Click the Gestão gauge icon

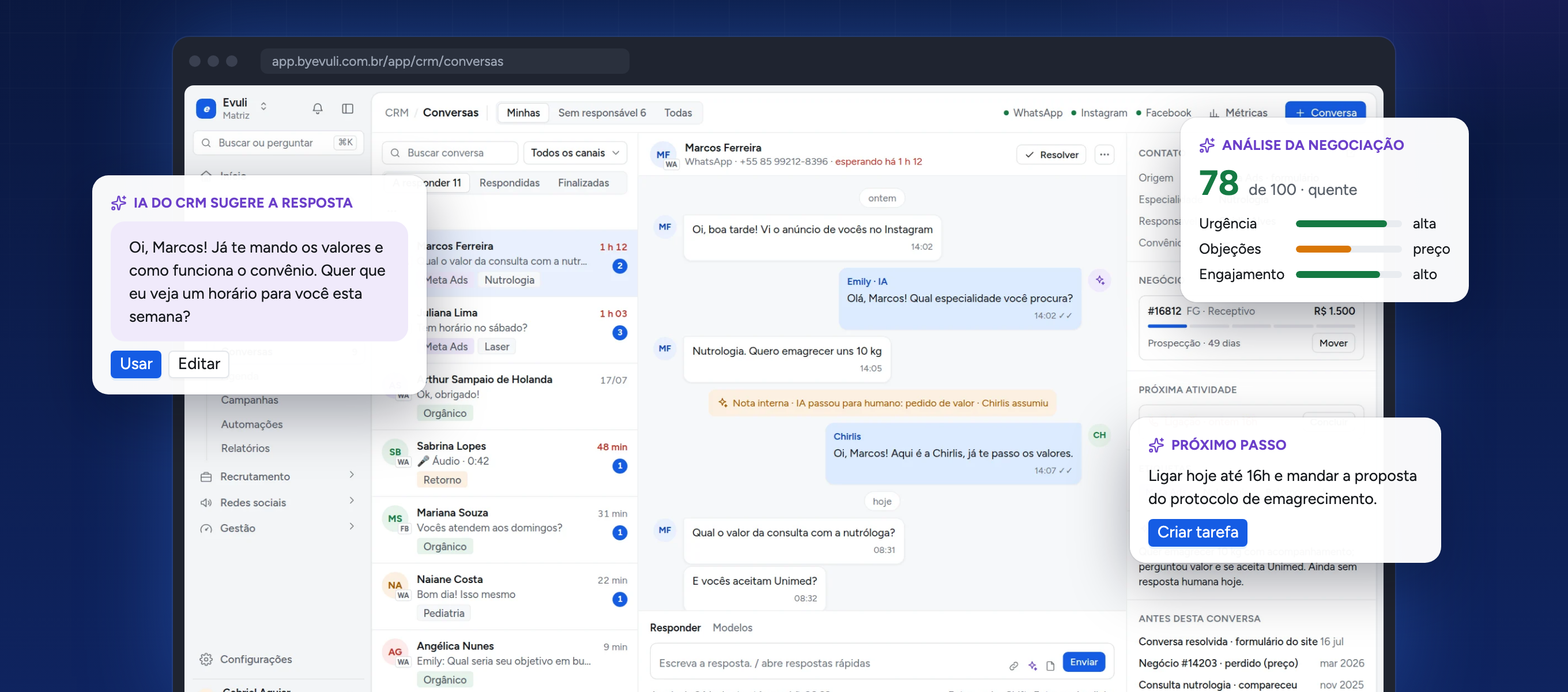tap(206, 528)
